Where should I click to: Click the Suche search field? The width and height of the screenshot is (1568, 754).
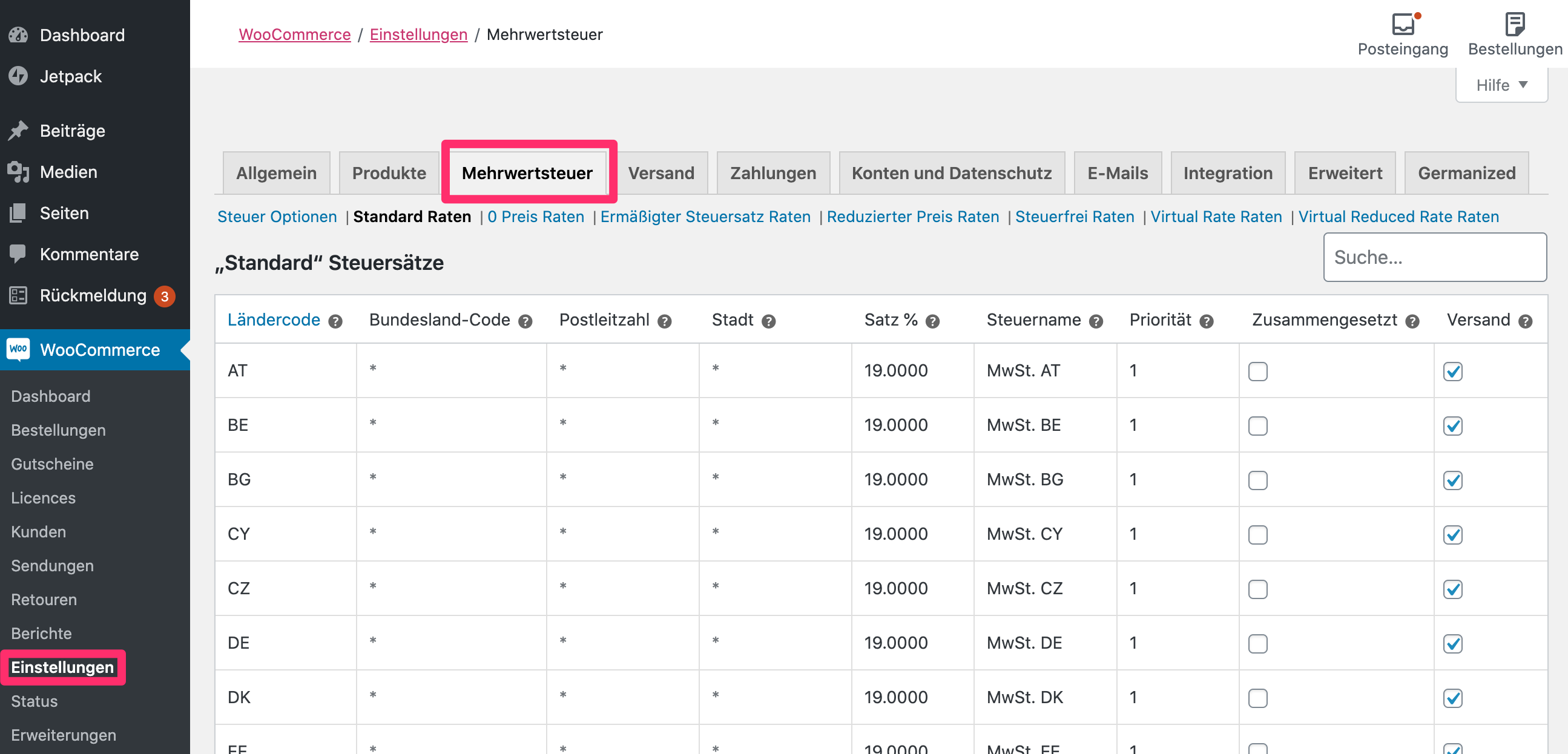1435,257
